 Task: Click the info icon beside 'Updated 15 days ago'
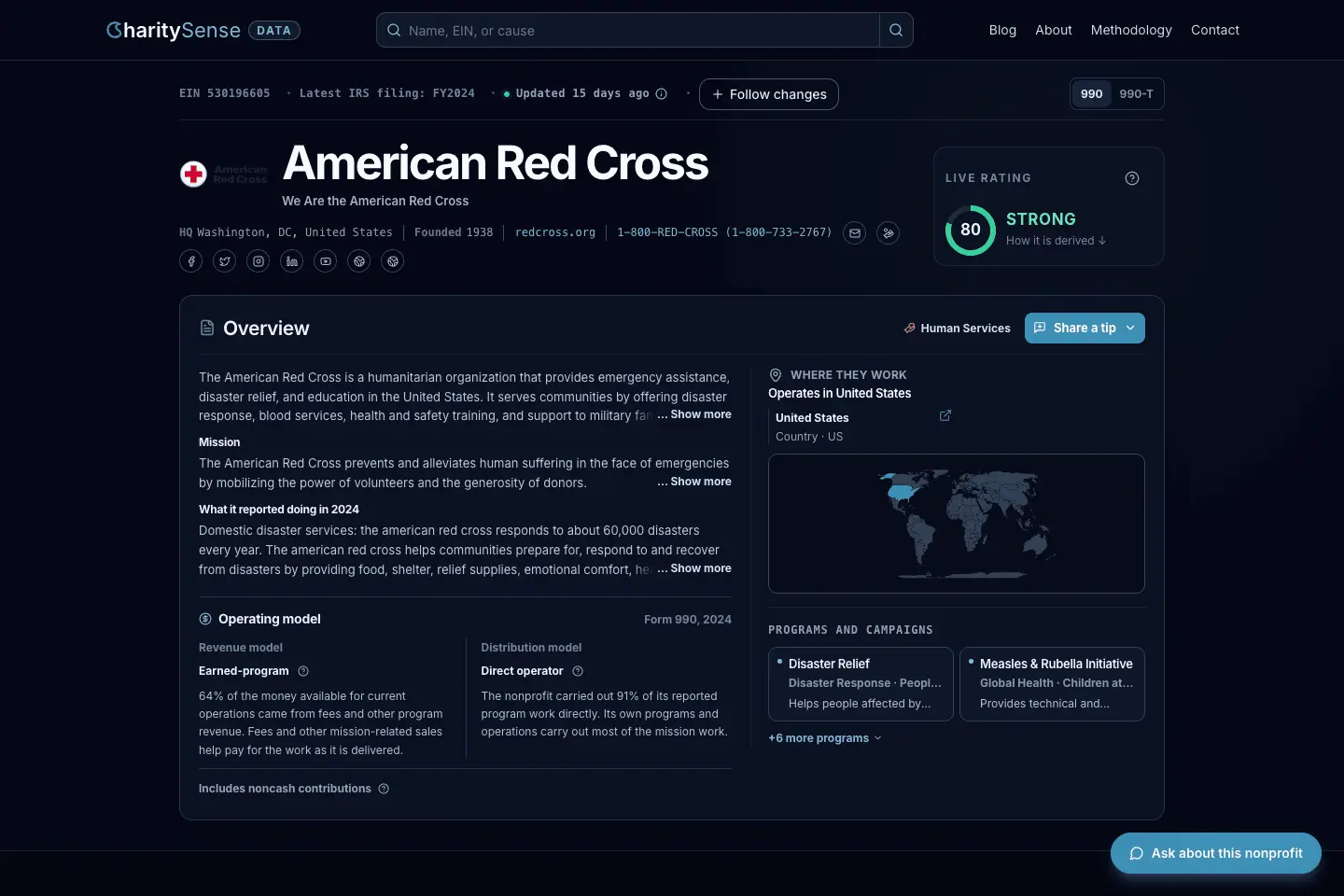click(662, 93)
